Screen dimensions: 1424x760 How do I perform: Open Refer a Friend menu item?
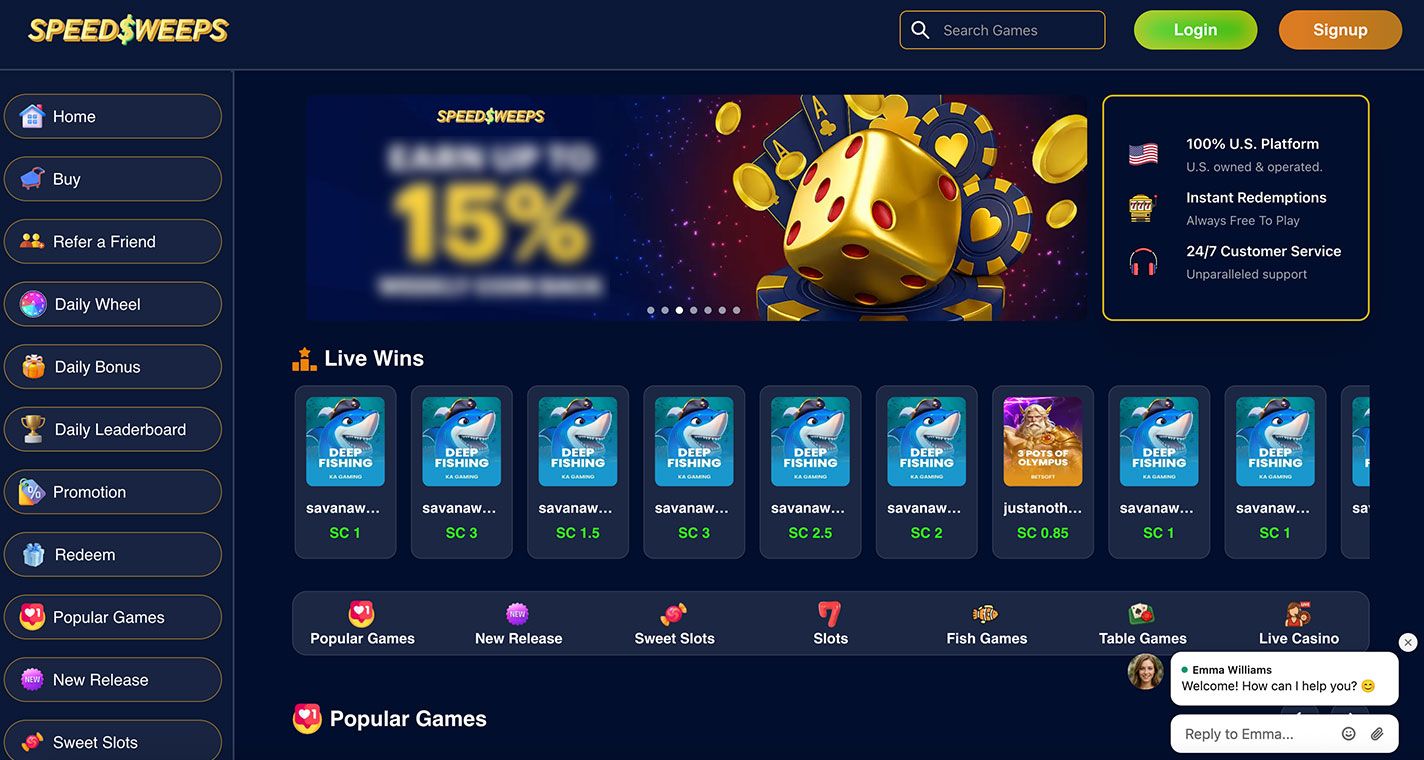113,242
